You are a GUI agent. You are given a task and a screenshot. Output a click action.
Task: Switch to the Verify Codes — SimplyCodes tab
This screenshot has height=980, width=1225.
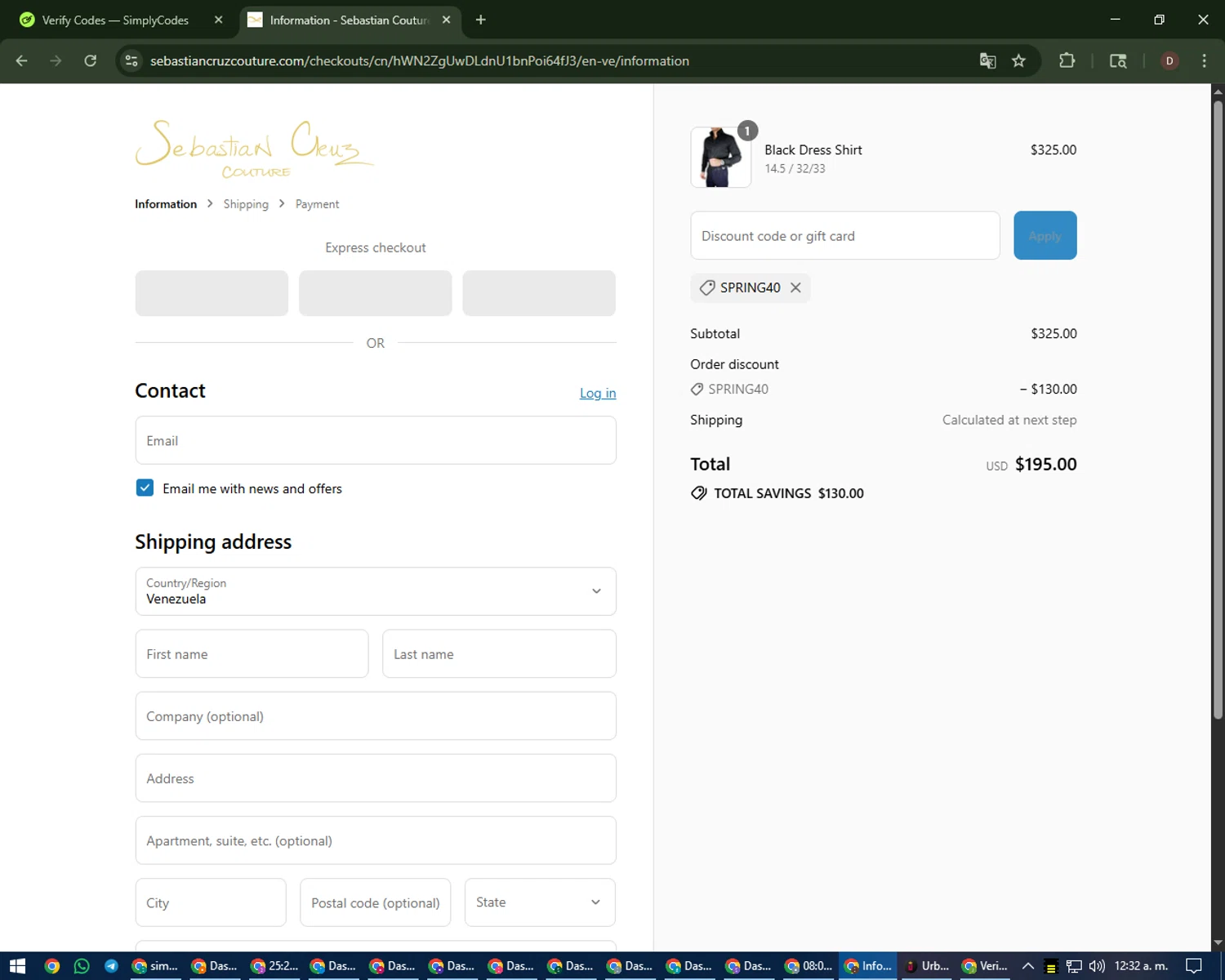click(x=115, y=20)
